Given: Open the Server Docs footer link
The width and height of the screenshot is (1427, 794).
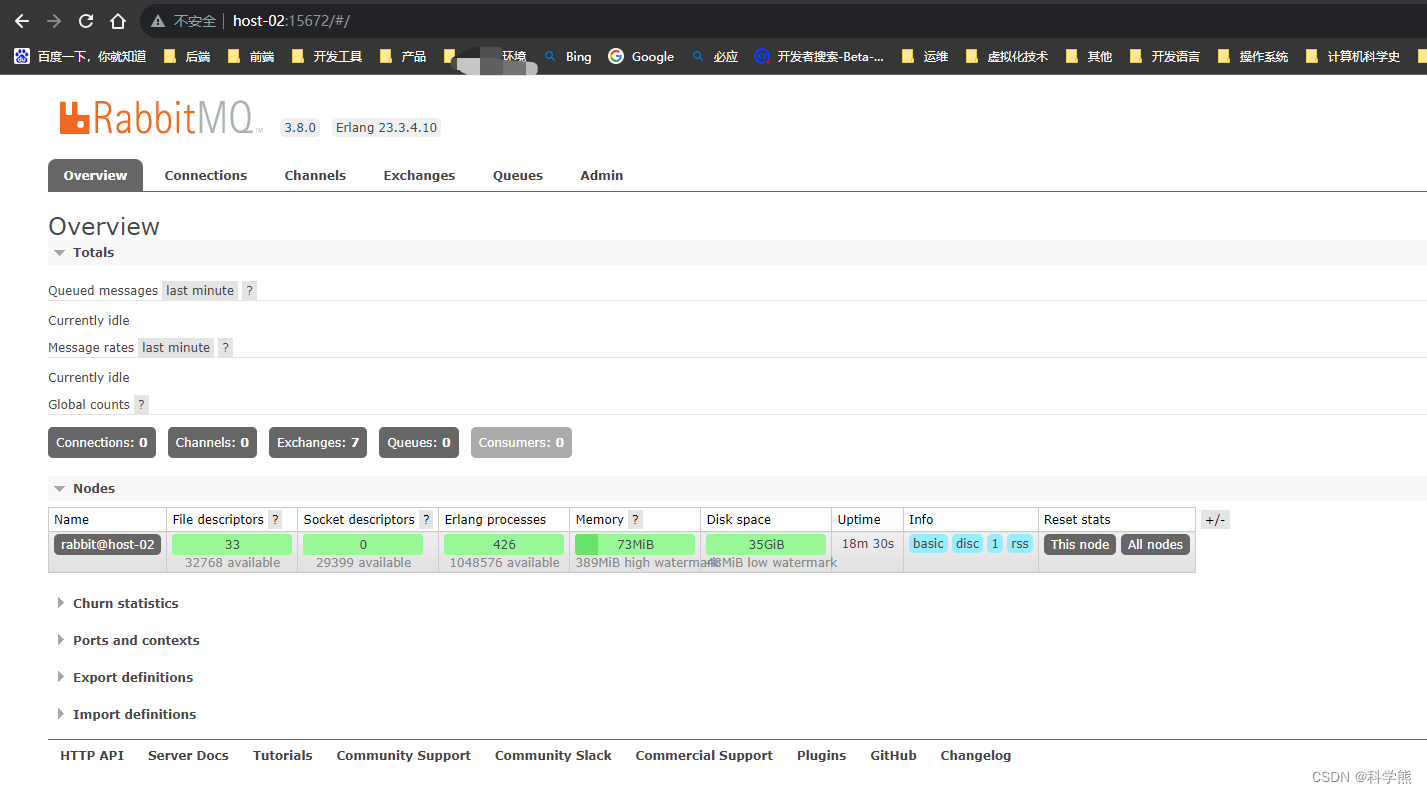Looking at the screenshot, I should point(188,756).
